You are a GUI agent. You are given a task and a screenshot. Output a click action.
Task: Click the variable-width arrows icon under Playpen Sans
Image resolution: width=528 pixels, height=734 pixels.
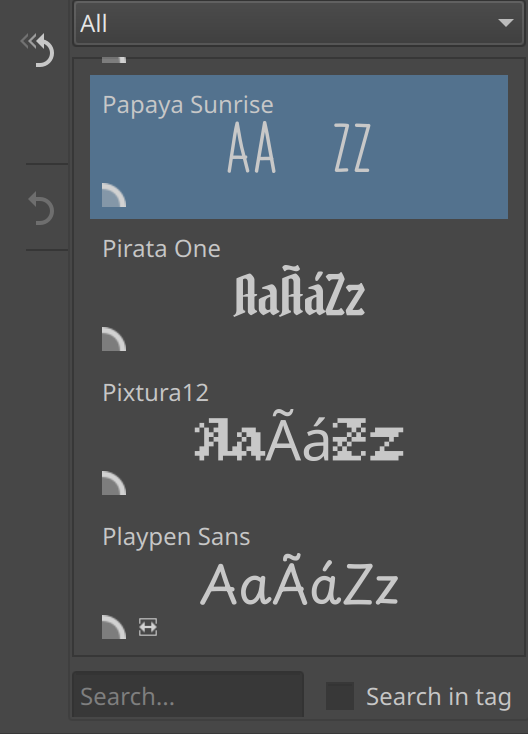[148, 627]
